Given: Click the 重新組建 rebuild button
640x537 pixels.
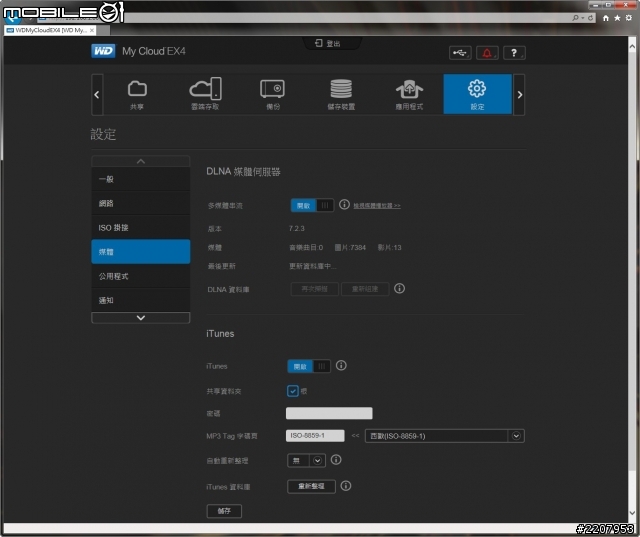Looking at the screenshot, I should point(365,289).
